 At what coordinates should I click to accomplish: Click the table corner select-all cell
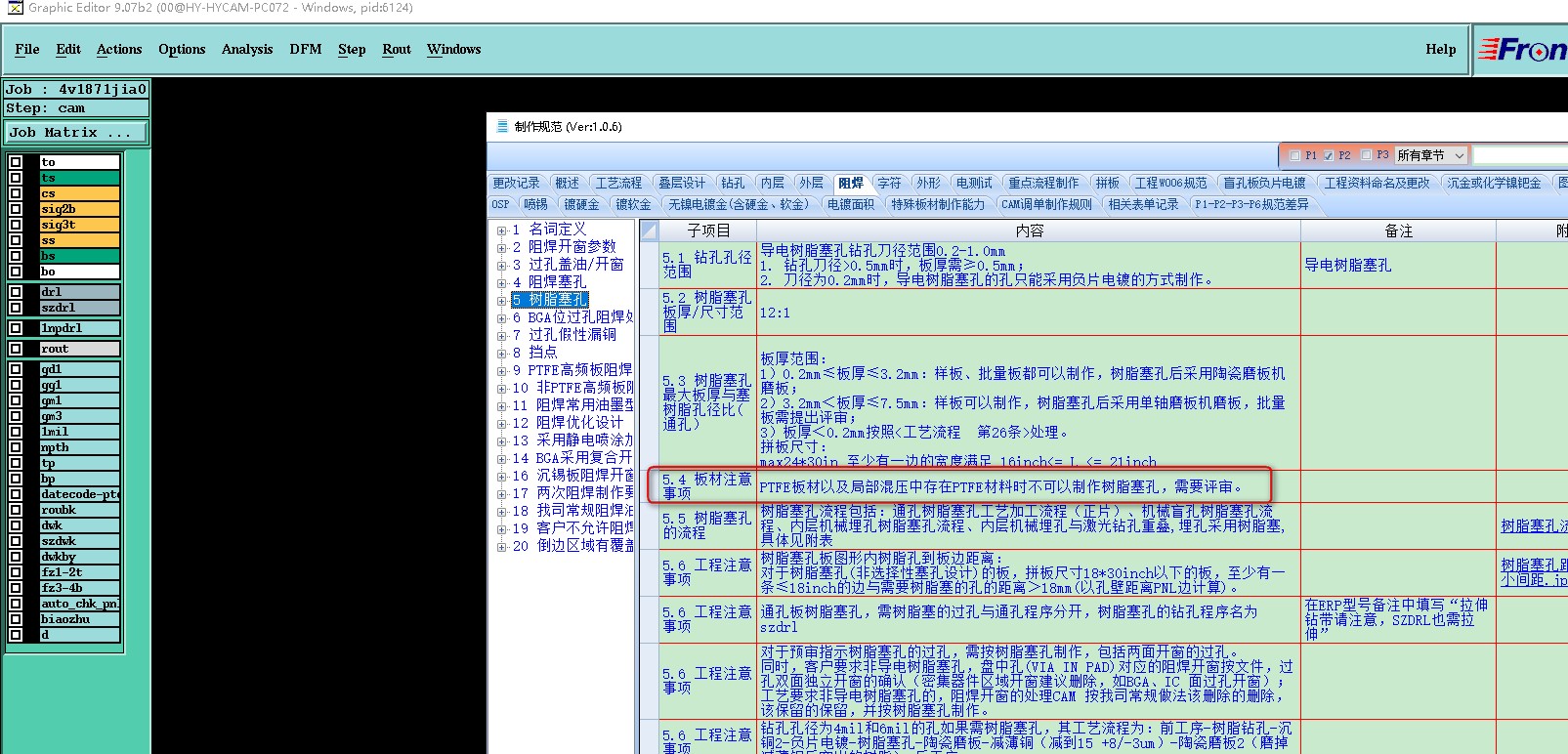(x=650, y=230)
